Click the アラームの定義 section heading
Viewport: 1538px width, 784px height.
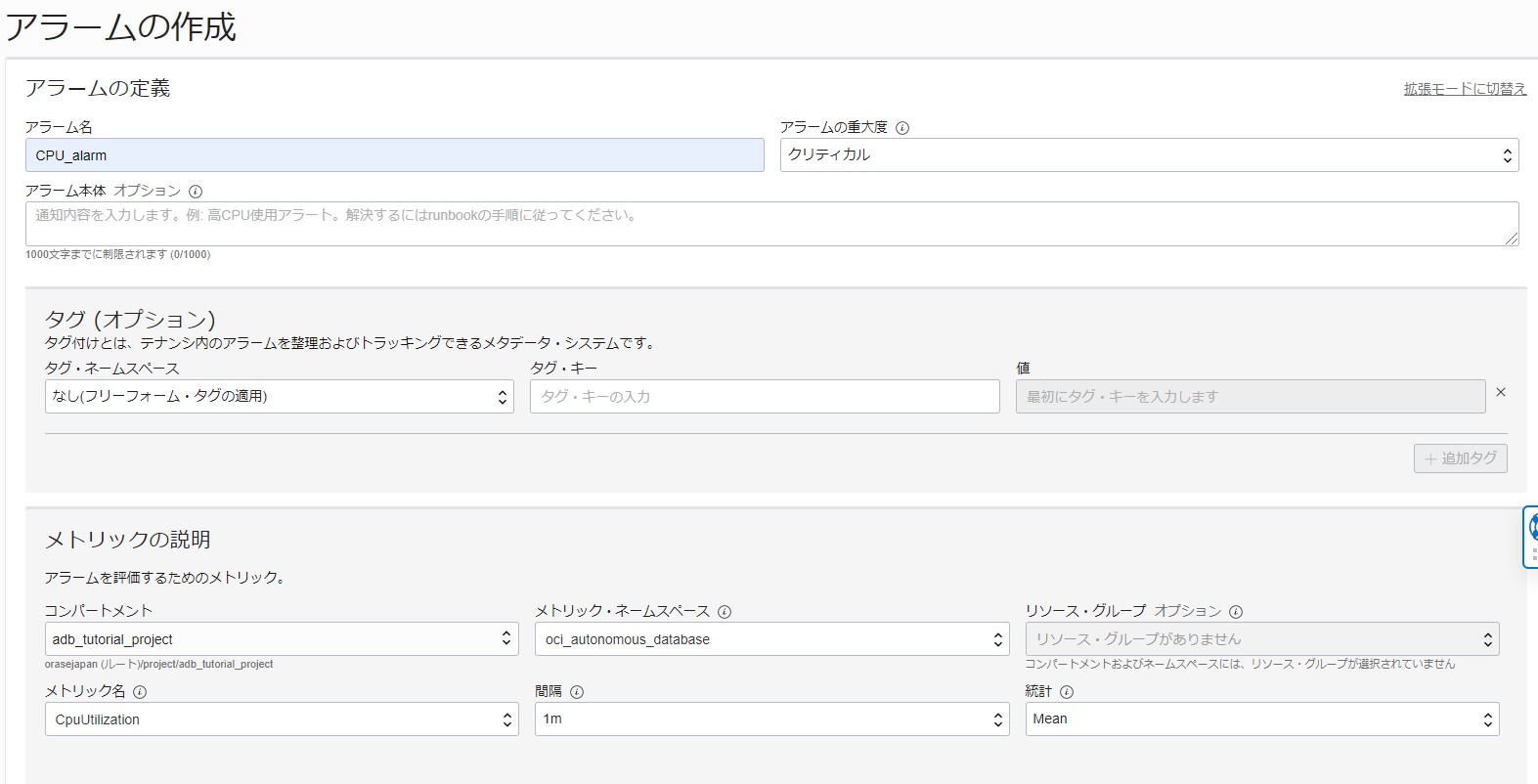(x=98, y=88)
